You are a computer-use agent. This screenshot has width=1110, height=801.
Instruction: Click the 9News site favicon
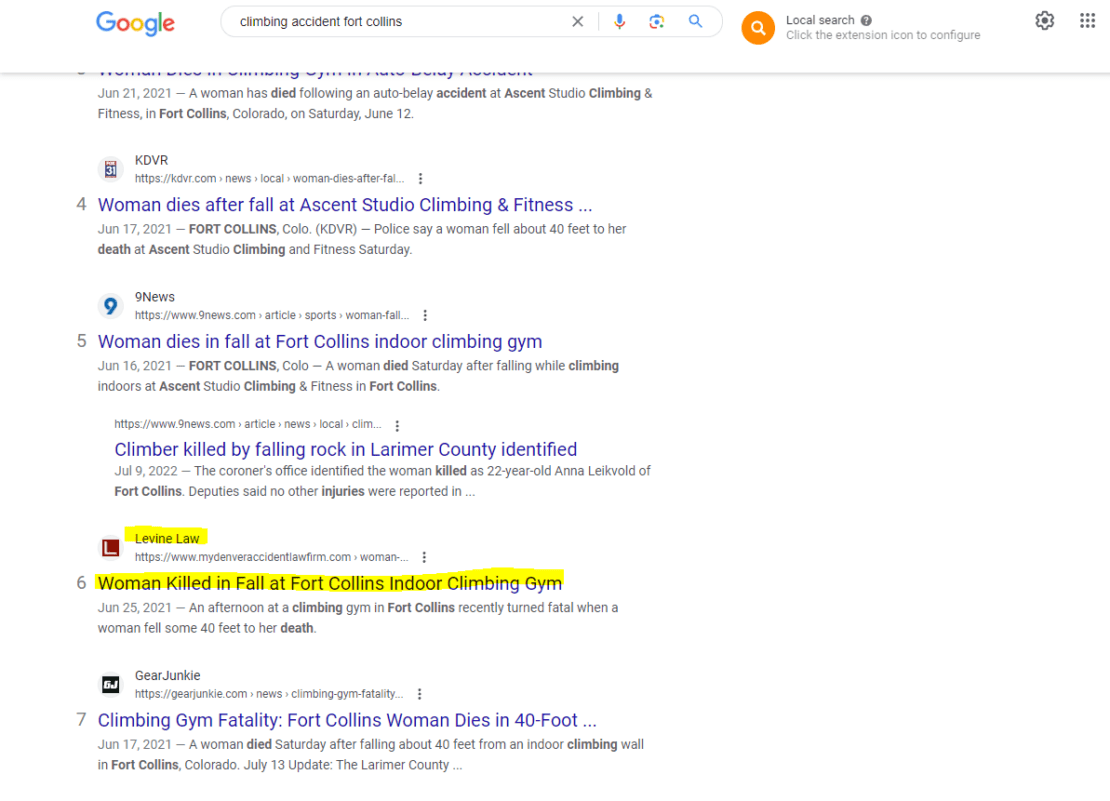pyautogui.click(x=110, y=306)
